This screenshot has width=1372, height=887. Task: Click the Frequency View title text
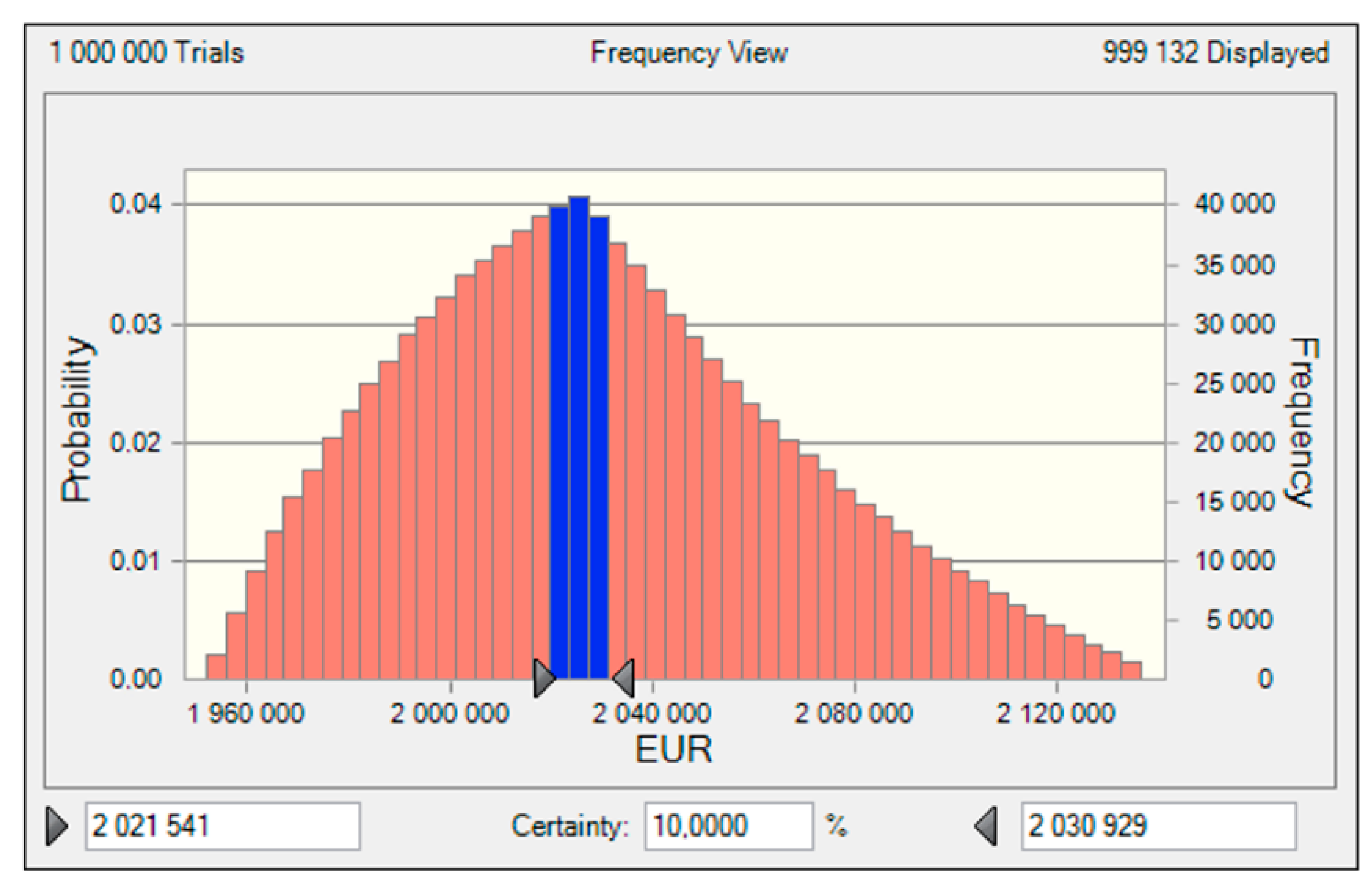[x=689, y=53]
